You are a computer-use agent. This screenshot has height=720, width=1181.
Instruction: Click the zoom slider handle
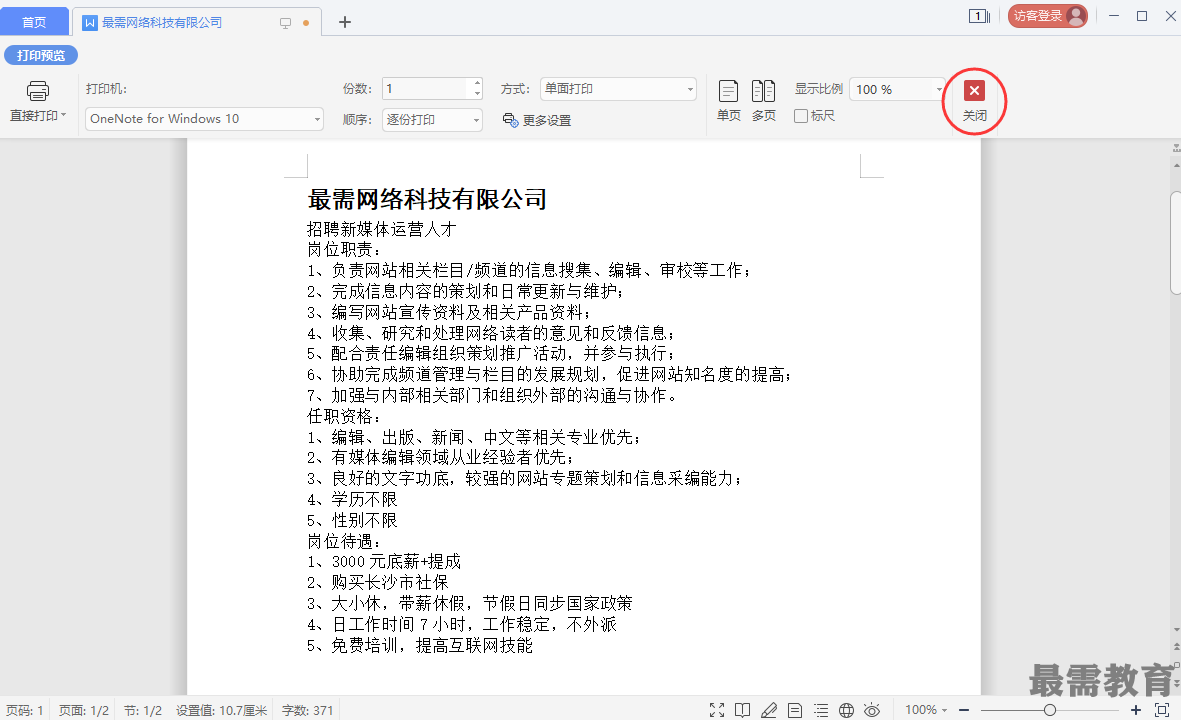[x=1050, y=710]
